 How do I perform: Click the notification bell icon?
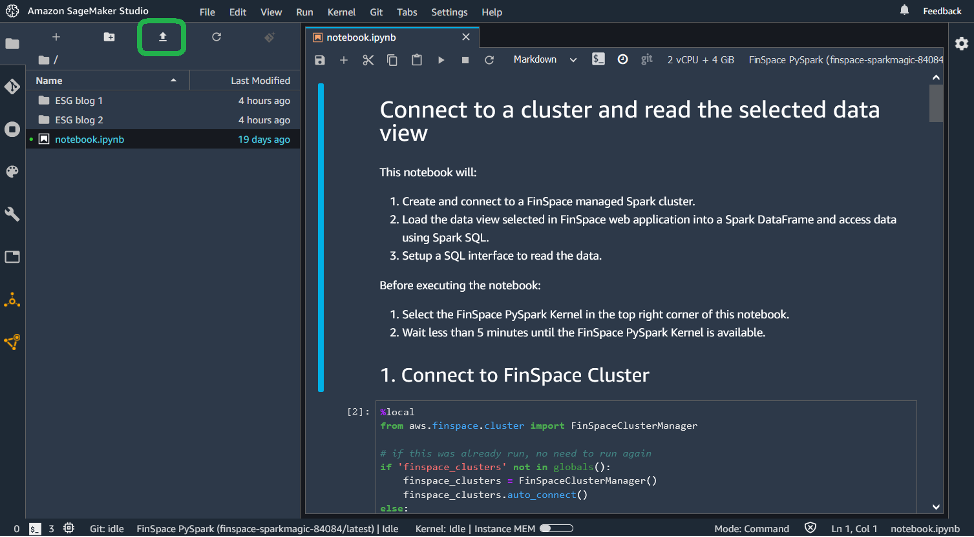pyautogui.click(x=904, y=10)
